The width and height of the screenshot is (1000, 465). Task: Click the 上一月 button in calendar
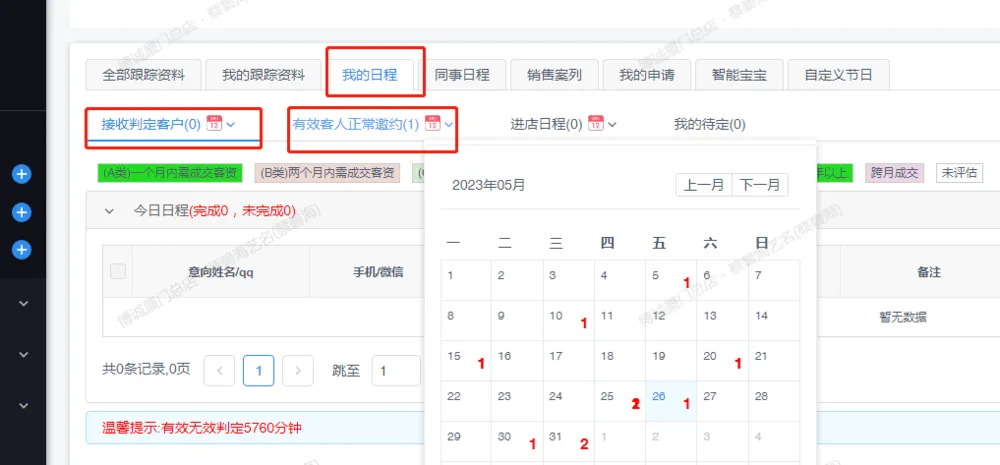(x=704, y=185)
